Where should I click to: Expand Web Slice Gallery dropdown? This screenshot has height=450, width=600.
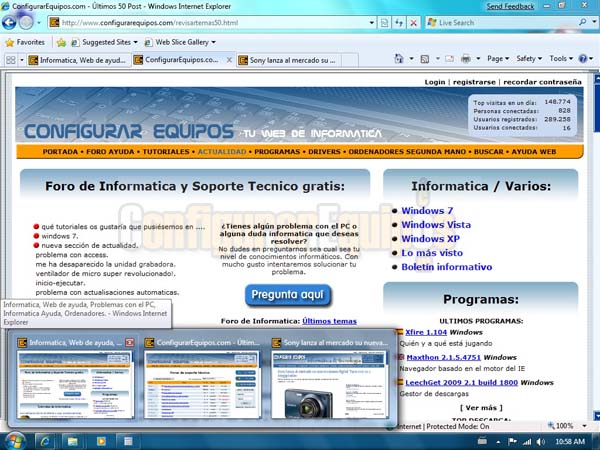(214, 42)
